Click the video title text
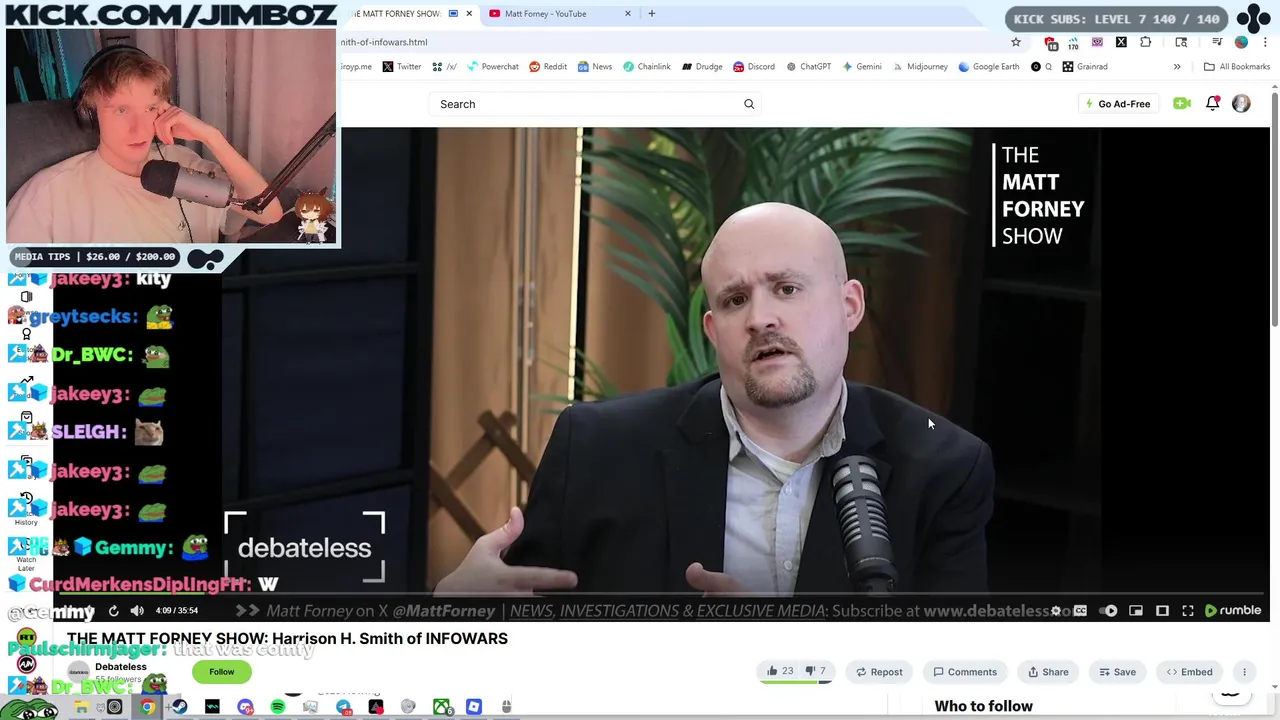 [x=287, y=638]
